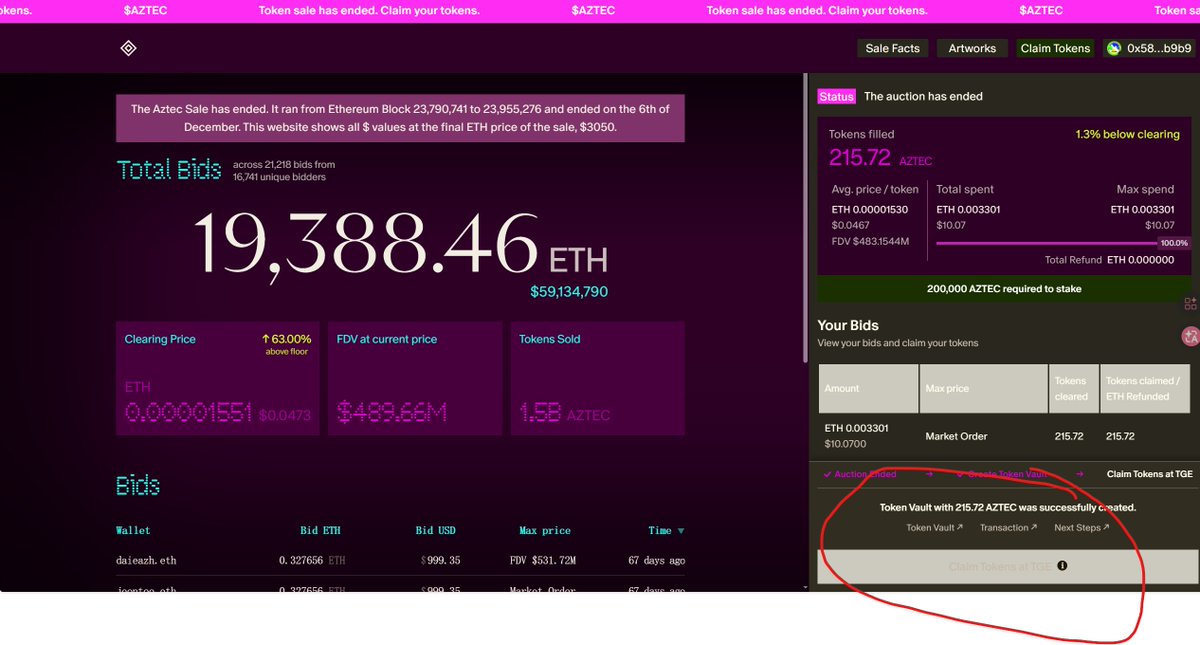Click the Amount column header in Your Bids

[x=868, y=388]
